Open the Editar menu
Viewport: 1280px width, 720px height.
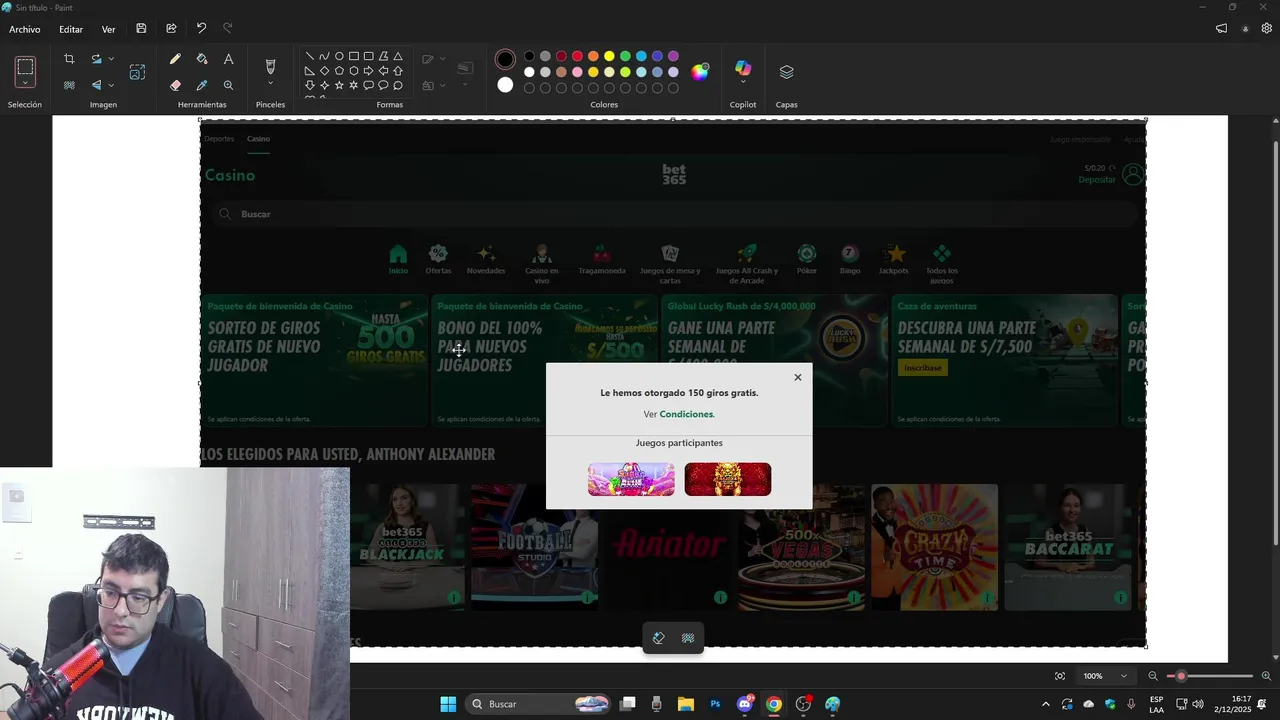[71, 29]
